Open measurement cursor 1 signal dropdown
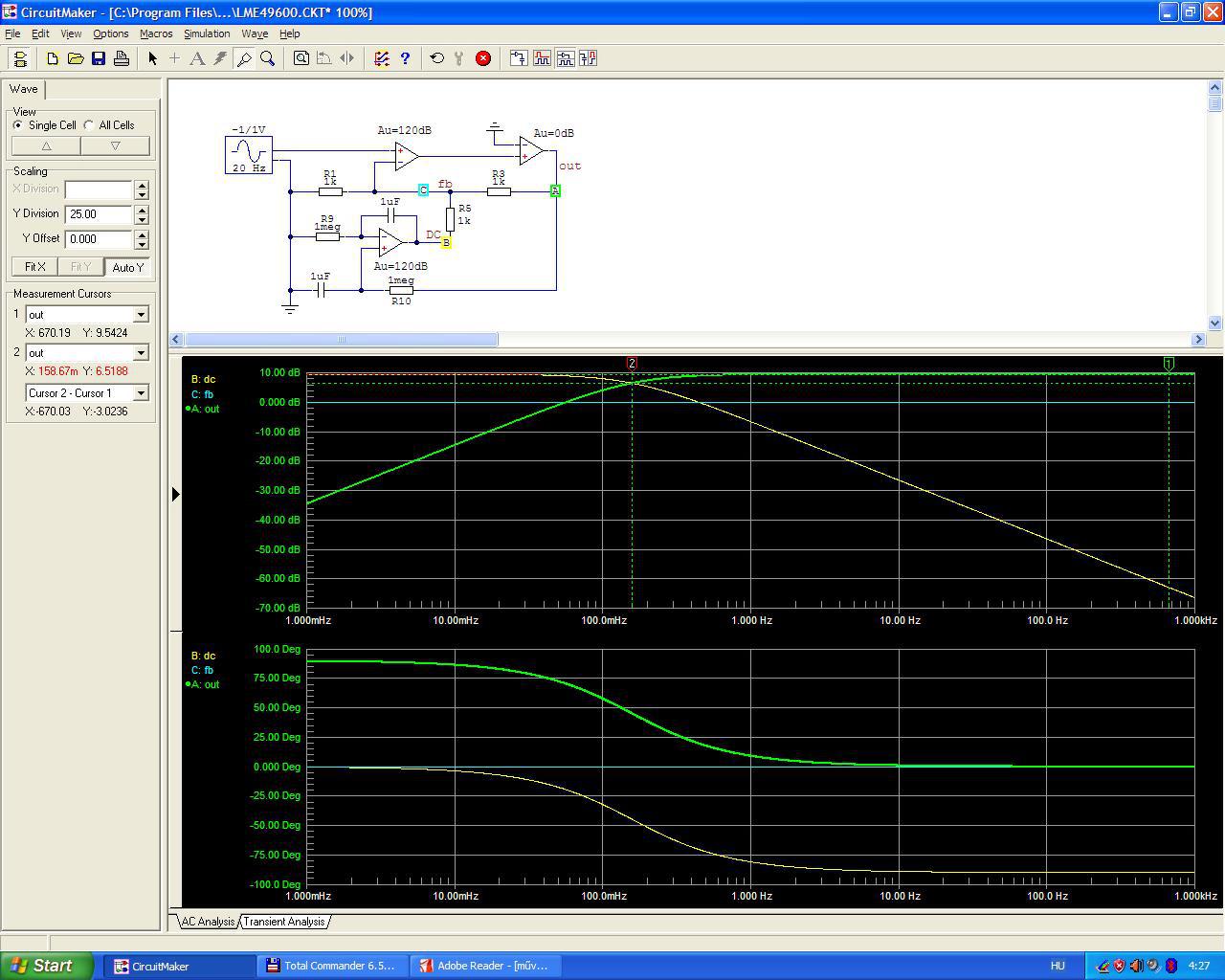This screenshot has width=1225, height=980. tap(141, 315)
